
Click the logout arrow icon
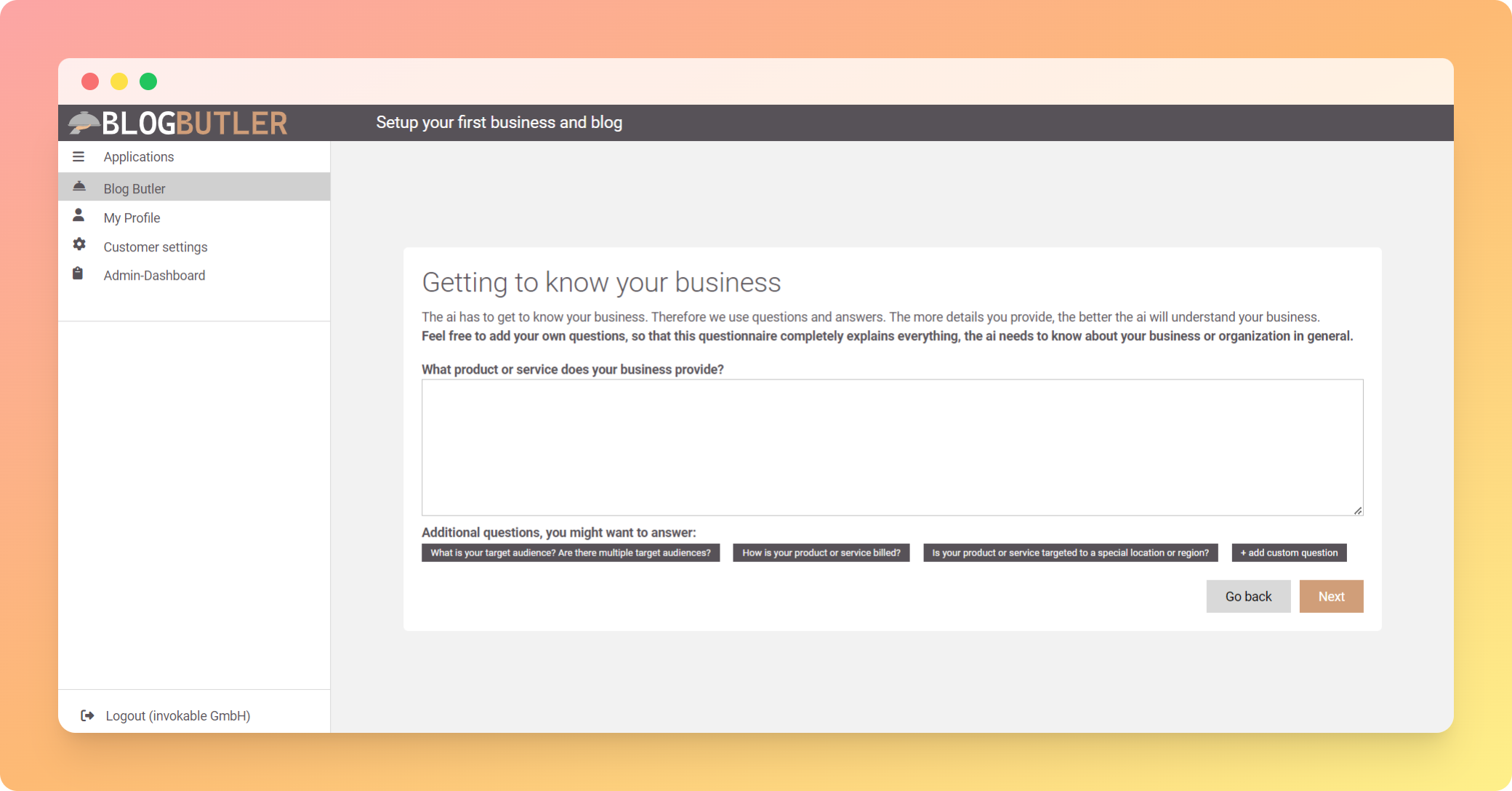click(87, 716)
